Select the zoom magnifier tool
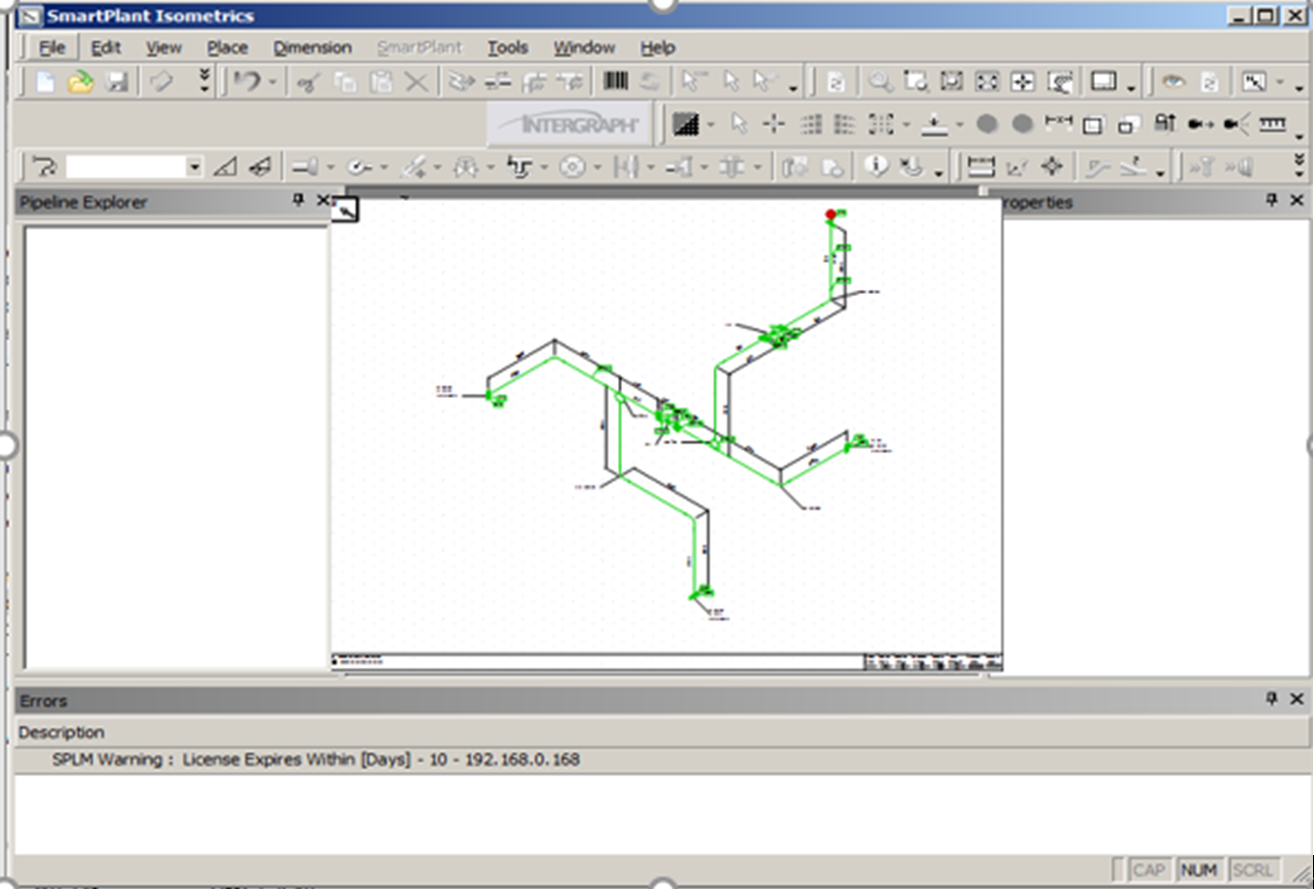The image size is (1314, 889). click(880, 82)
